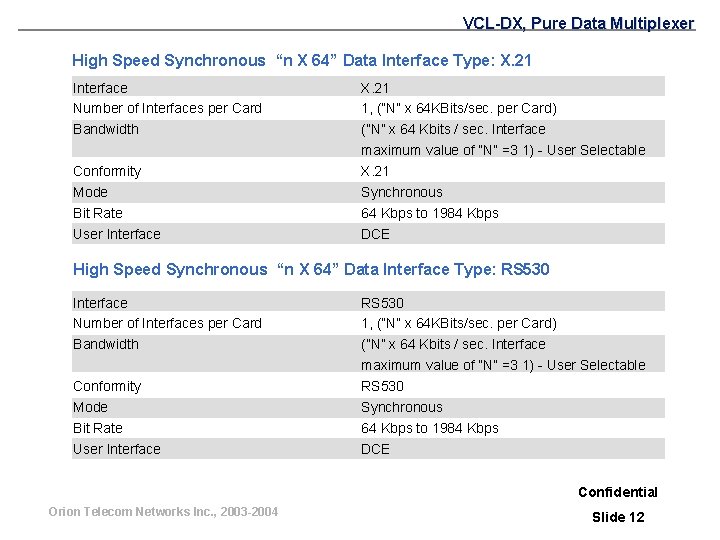Select Synchronous mode value in X.21 table
Screen dimensions: 720x540
[x=402, y=192]
